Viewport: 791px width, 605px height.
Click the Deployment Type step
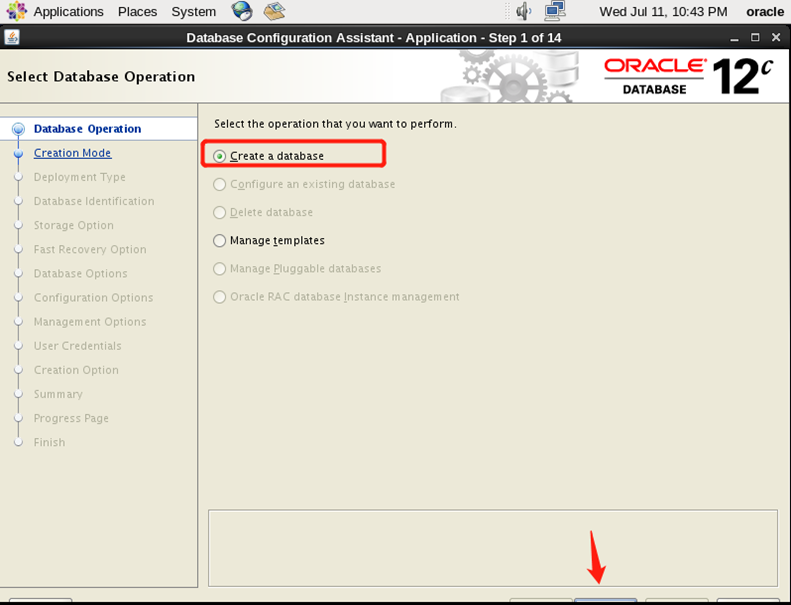click(79, 177)
